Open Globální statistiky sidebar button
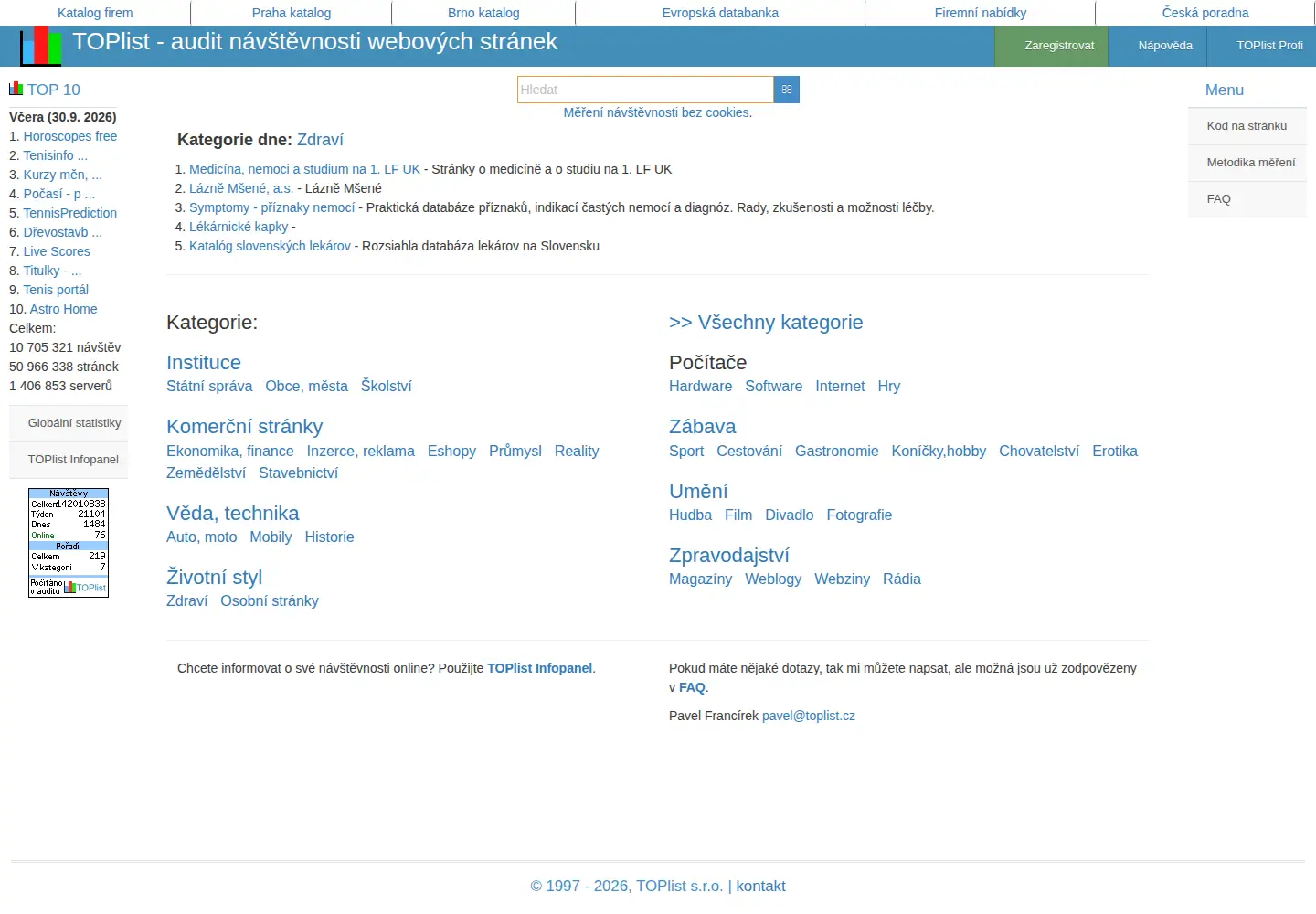 click(69, 423)
